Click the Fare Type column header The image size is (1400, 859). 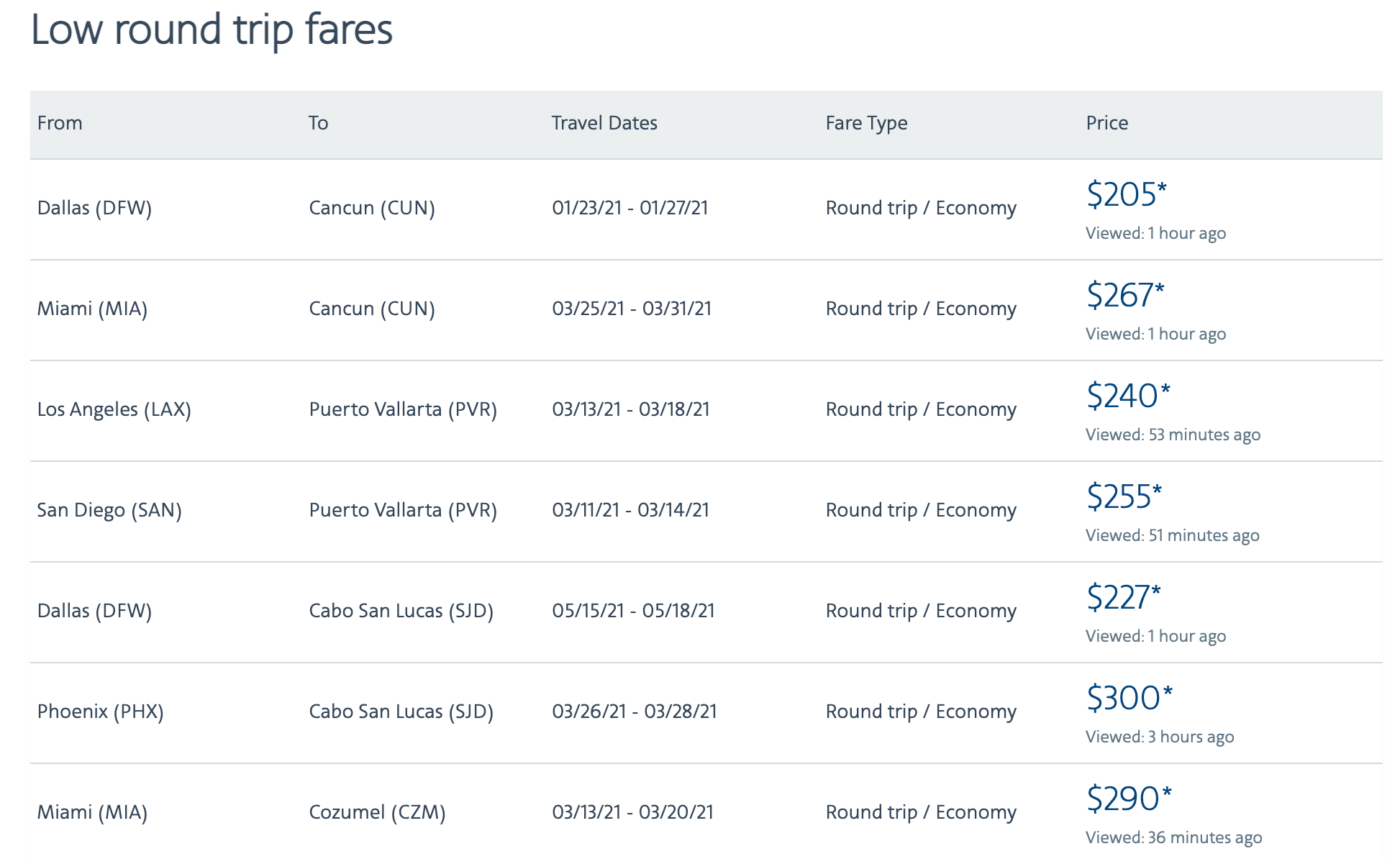(x=866, y=123)
